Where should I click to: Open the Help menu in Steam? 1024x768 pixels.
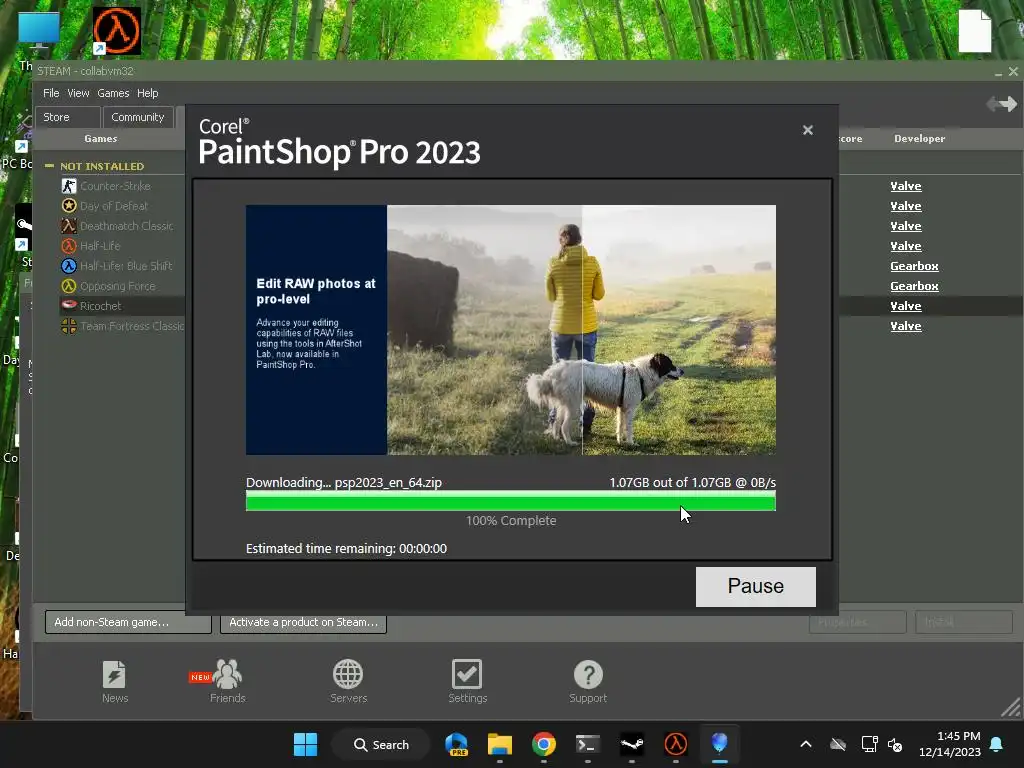coord(148,93)
